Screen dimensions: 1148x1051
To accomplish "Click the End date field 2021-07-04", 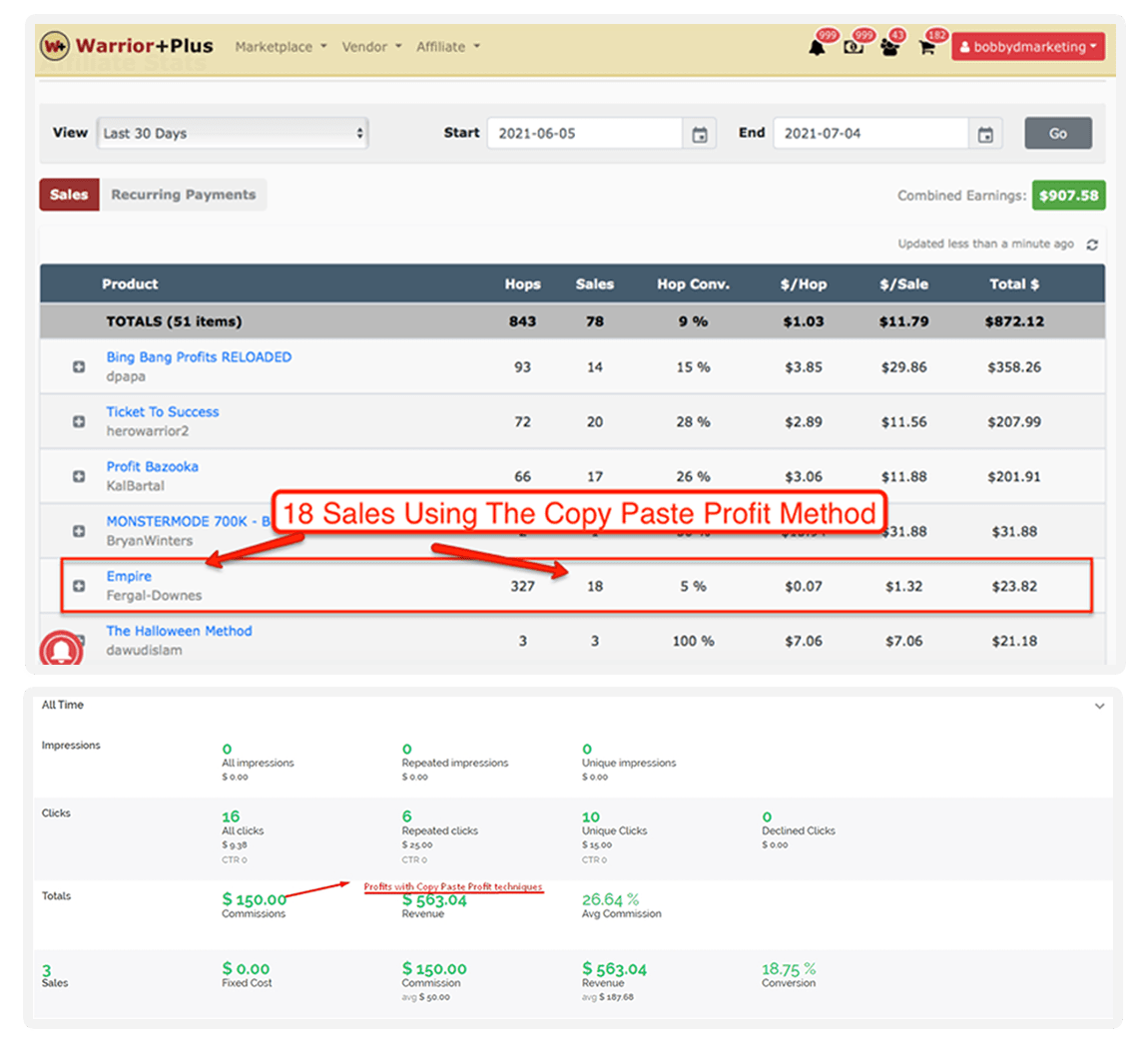I will [x=871, y=133].
